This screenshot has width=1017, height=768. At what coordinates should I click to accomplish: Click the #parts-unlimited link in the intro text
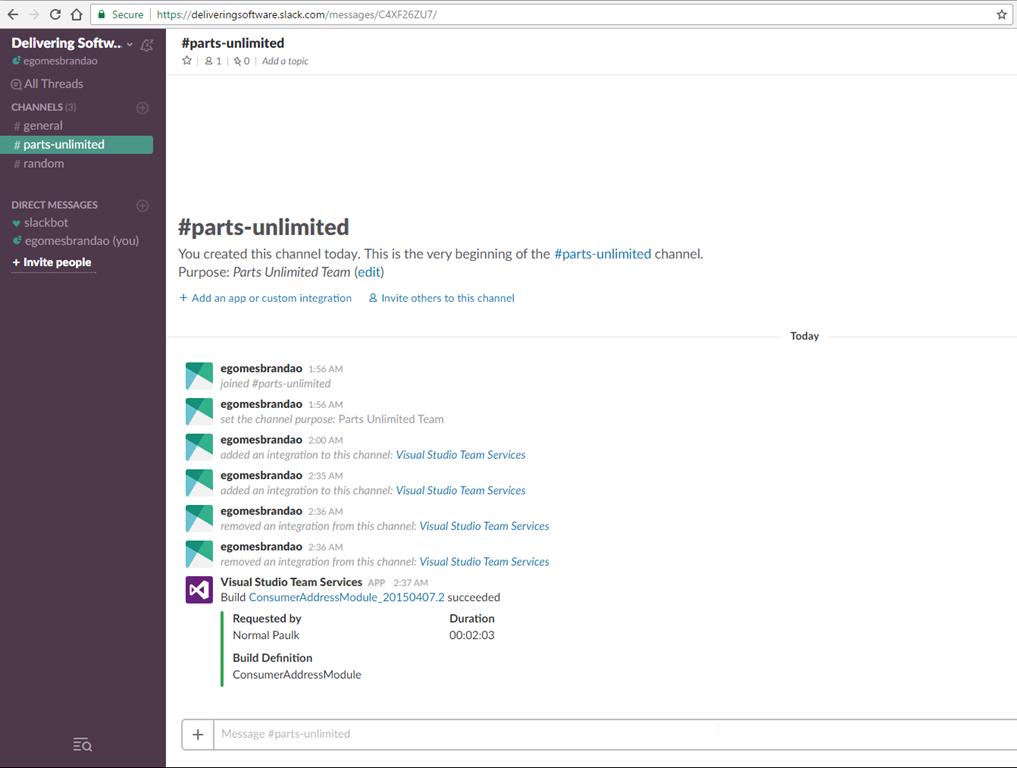(x=603, y=254)
